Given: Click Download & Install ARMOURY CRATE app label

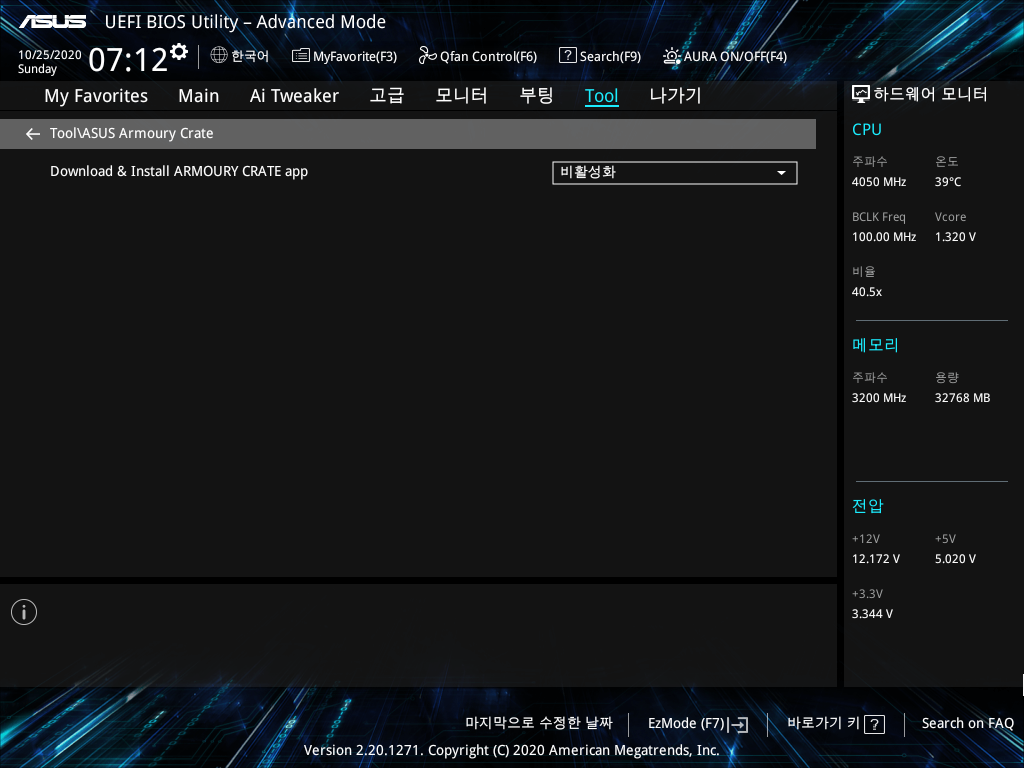Looking at the screenshot, I should [x=179, y=172].
